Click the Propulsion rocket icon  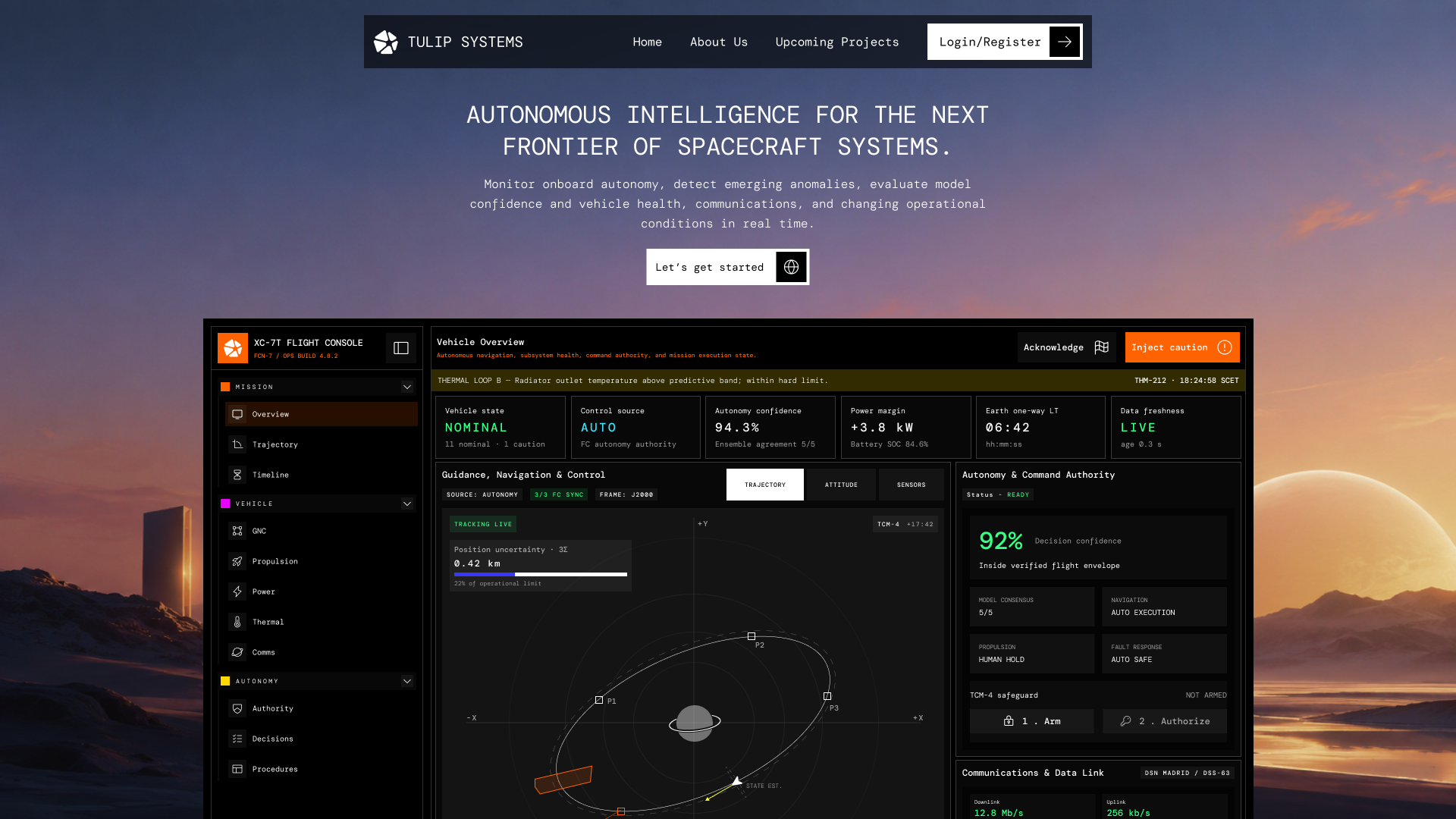pyautogui.click(x=237, y=561)
